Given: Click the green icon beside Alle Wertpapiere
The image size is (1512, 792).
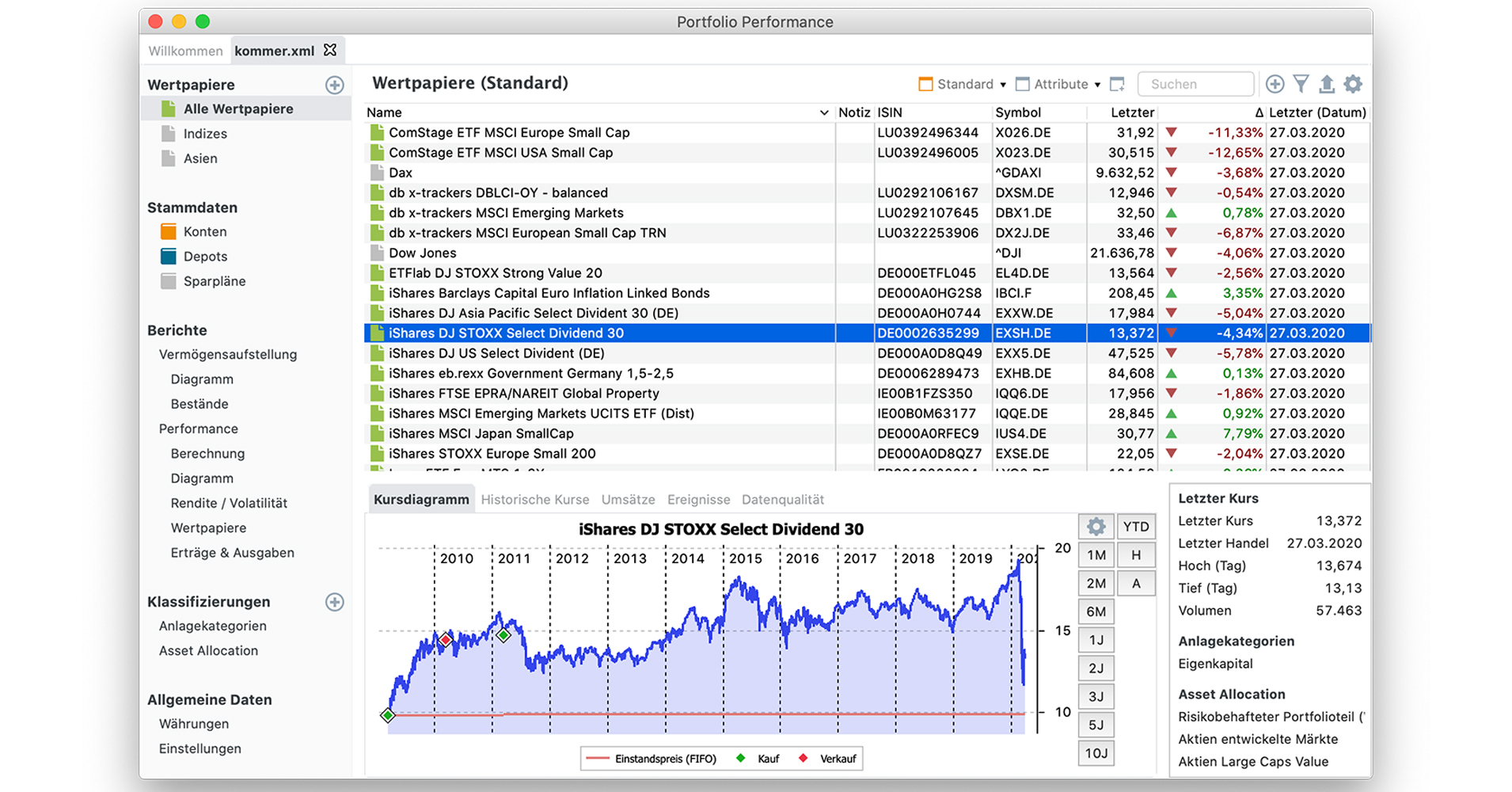Looking at the screenshot, I should pos(169,109).
